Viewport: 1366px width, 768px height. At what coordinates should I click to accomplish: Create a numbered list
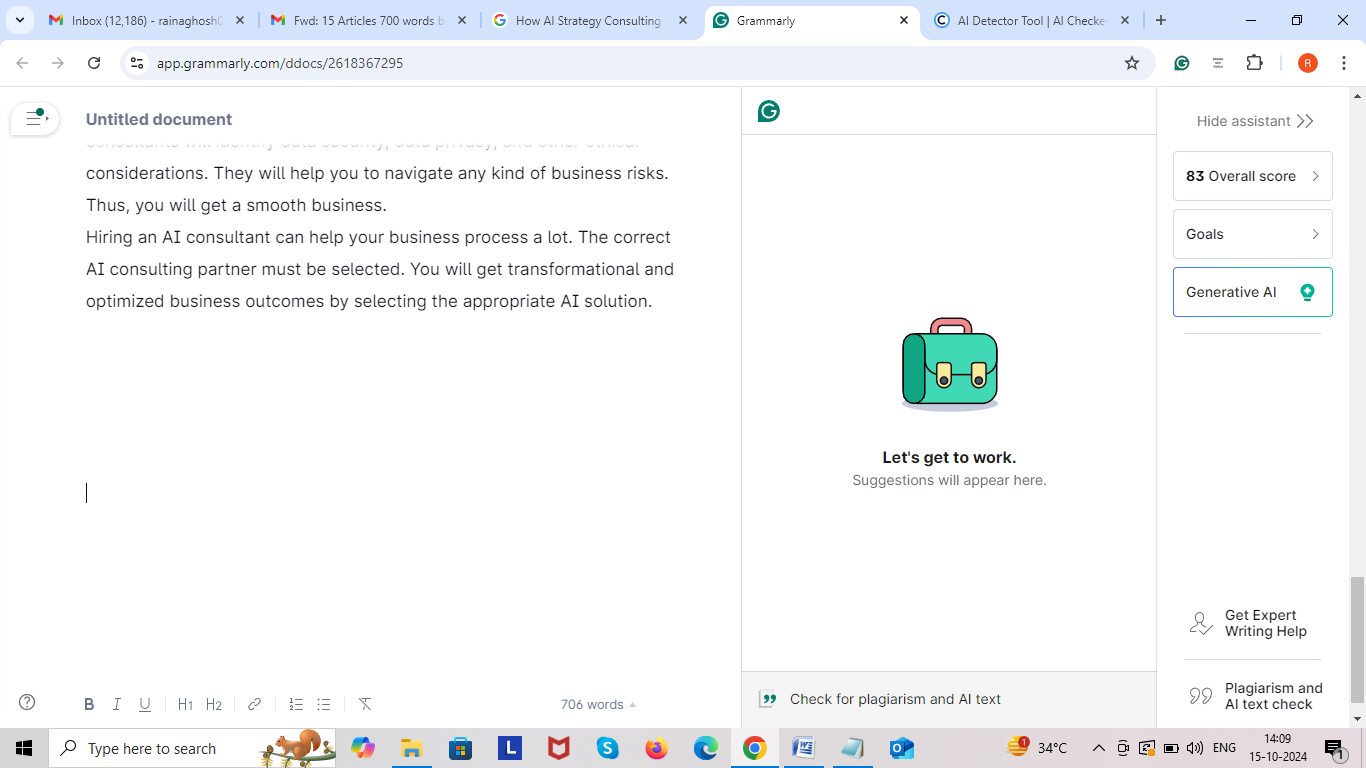(x=296, y=704)
